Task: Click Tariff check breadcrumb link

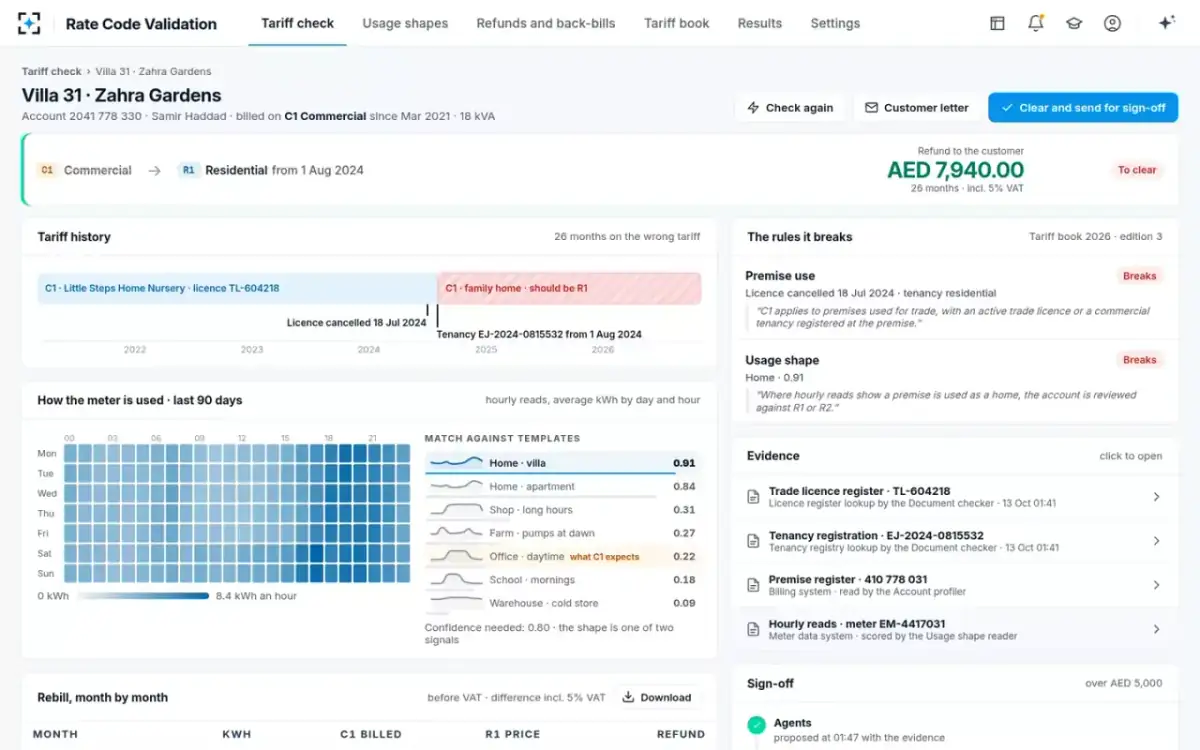Action: point(52,71)
